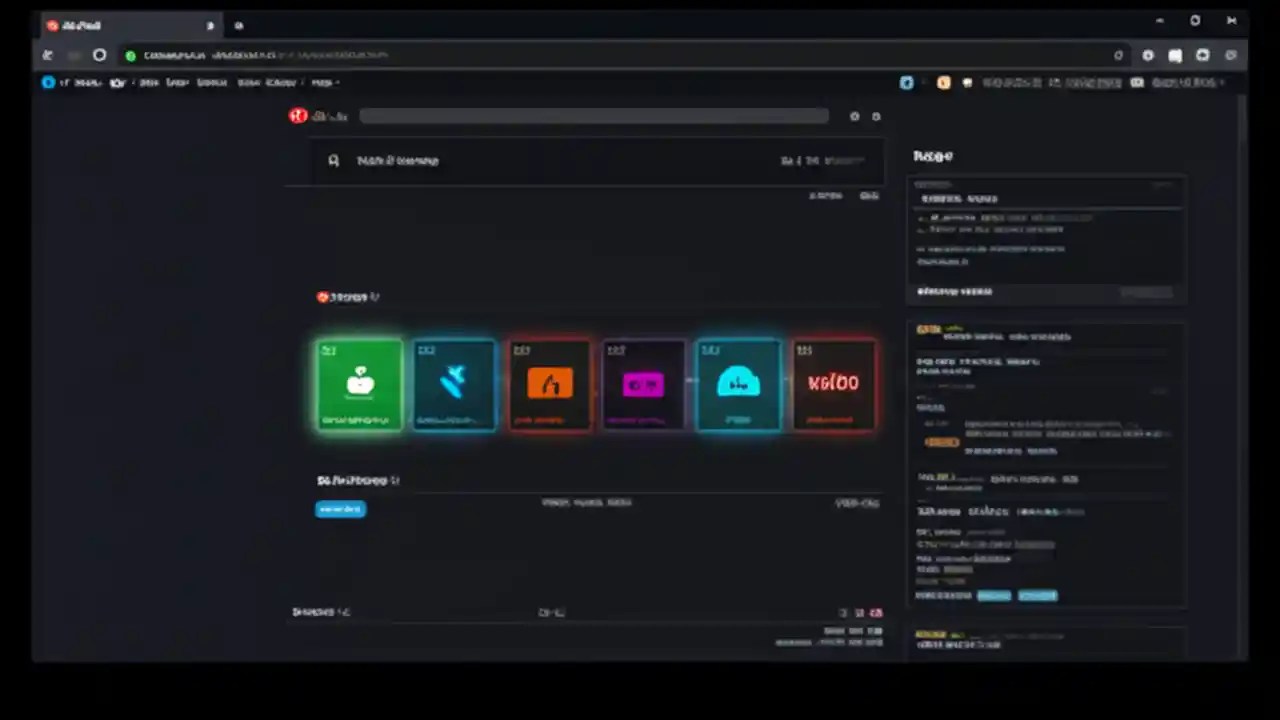The width and height of the screenshot is (1280, 720).
Task: Click the reload icon in the address bar
Action: click(x=99, y=55)
